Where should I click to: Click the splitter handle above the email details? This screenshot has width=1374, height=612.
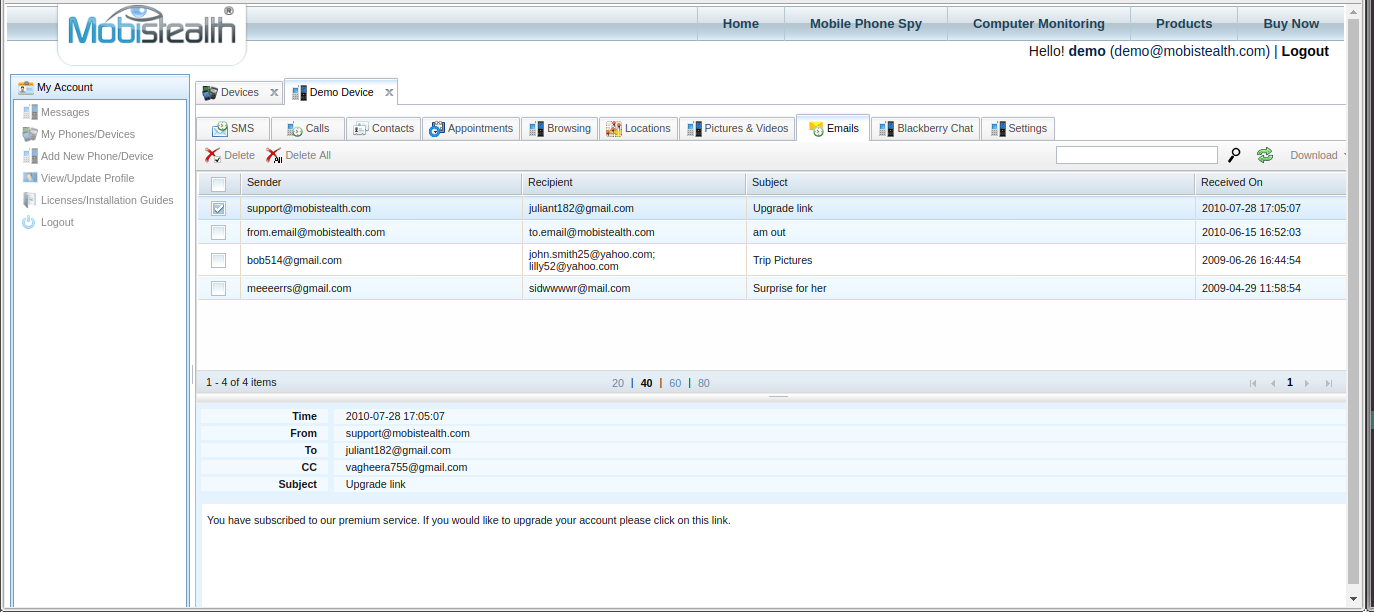point(779,397)
